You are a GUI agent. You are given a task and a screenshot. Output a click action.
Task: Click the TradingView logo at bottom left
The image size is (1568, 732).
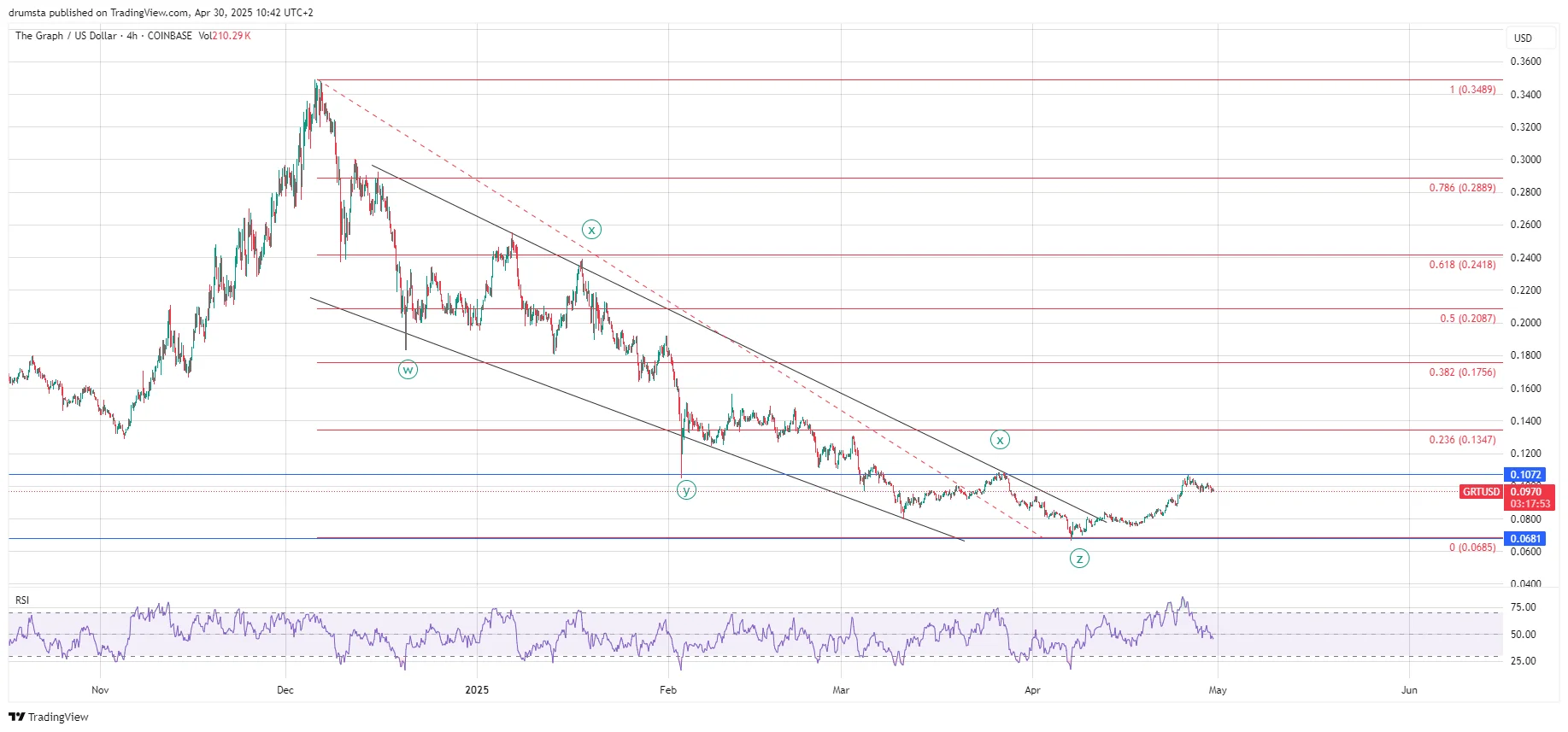(x=49, y=717)
